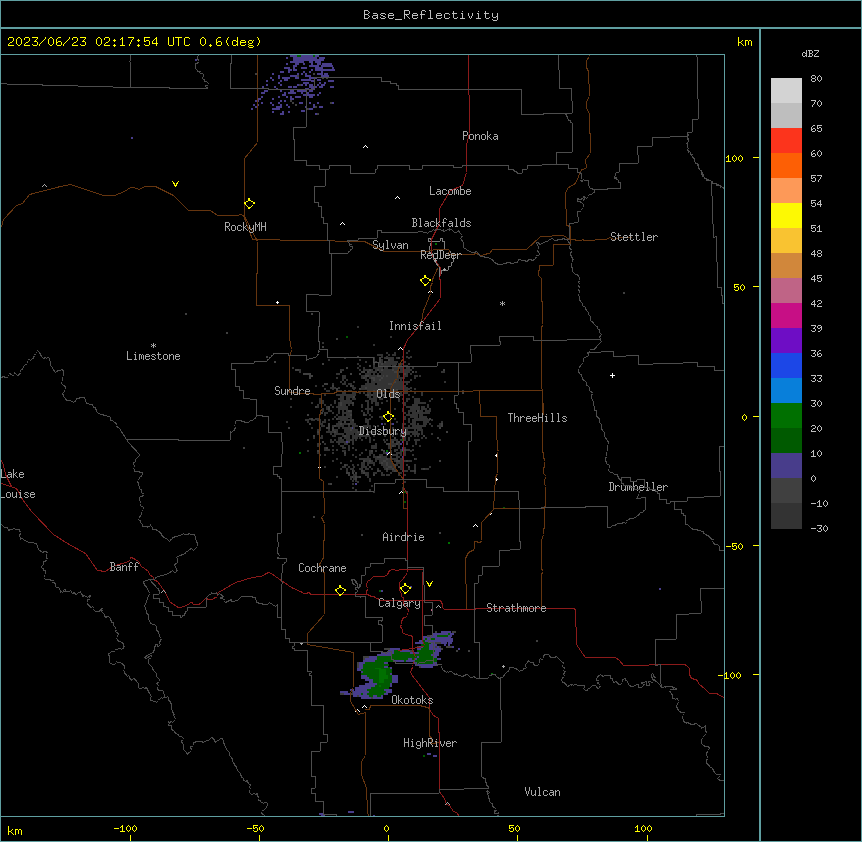Click the green 30 dBZ legend color
The width and height of the screenshot is (862, 842).
(786, 416)
